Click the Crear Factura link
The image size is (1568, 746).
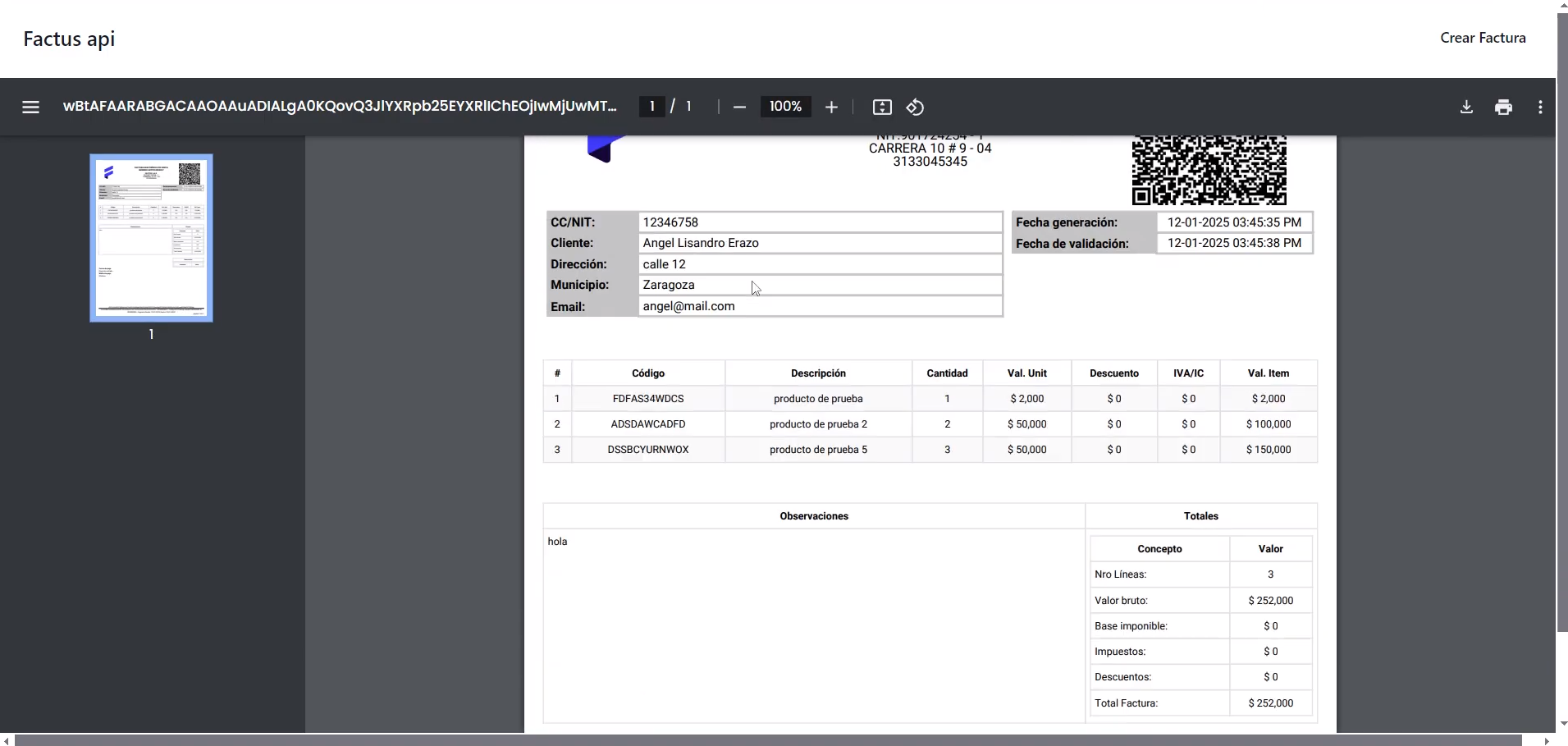[x=1483, y=38]
